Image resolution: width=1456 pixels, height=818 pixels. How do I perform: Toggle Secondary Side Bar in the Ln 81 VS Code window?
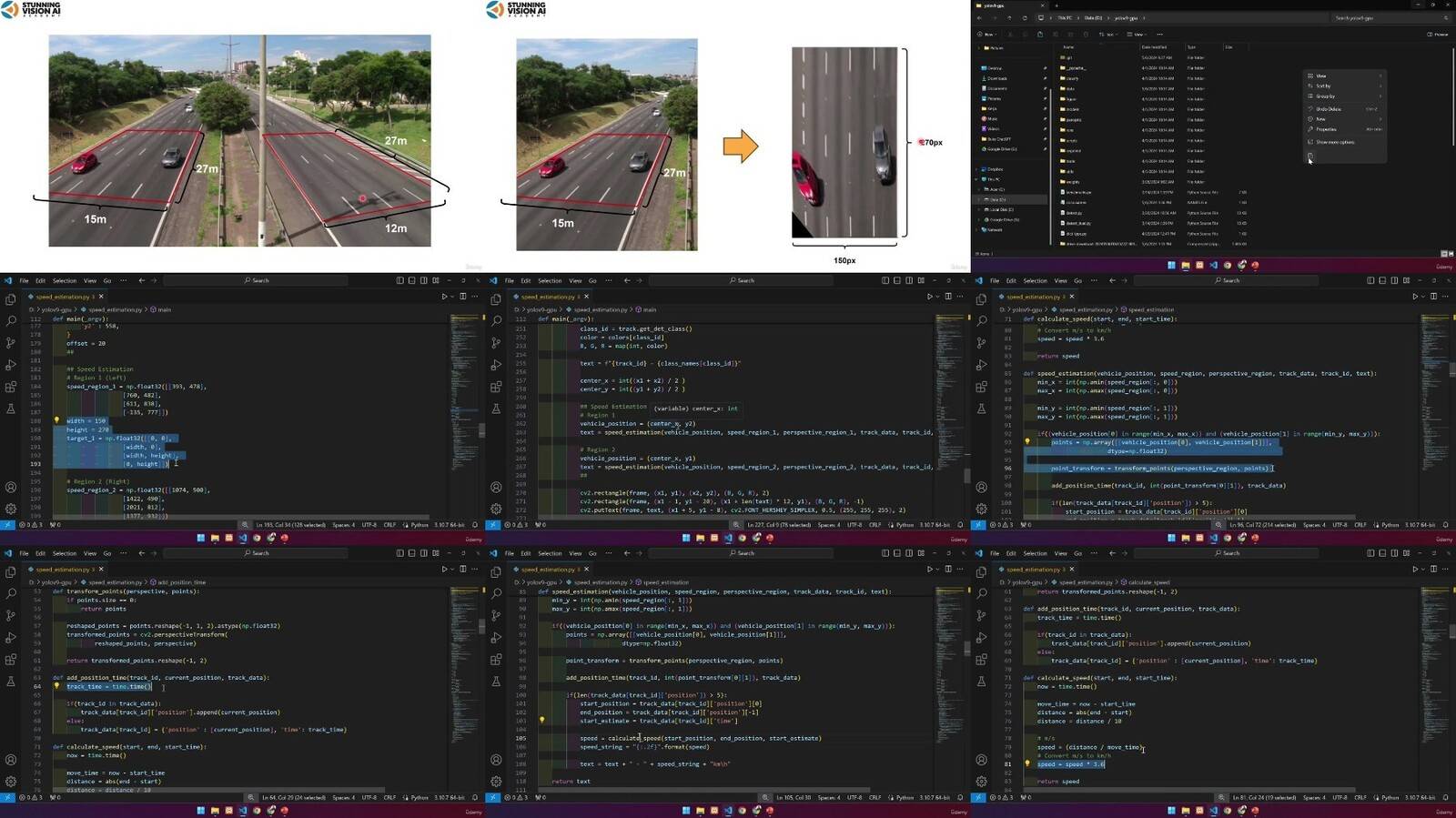(1394, 553)
